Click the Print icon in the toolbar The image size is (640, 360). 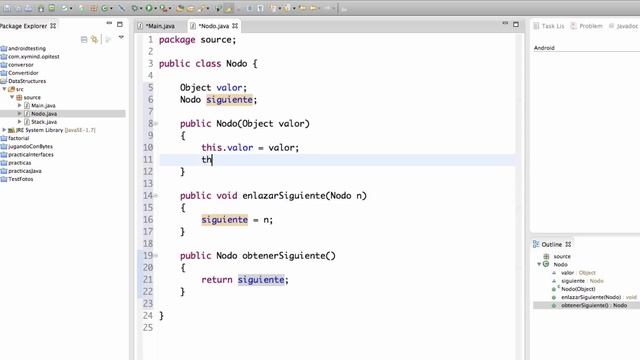click(x=28, y=8)
